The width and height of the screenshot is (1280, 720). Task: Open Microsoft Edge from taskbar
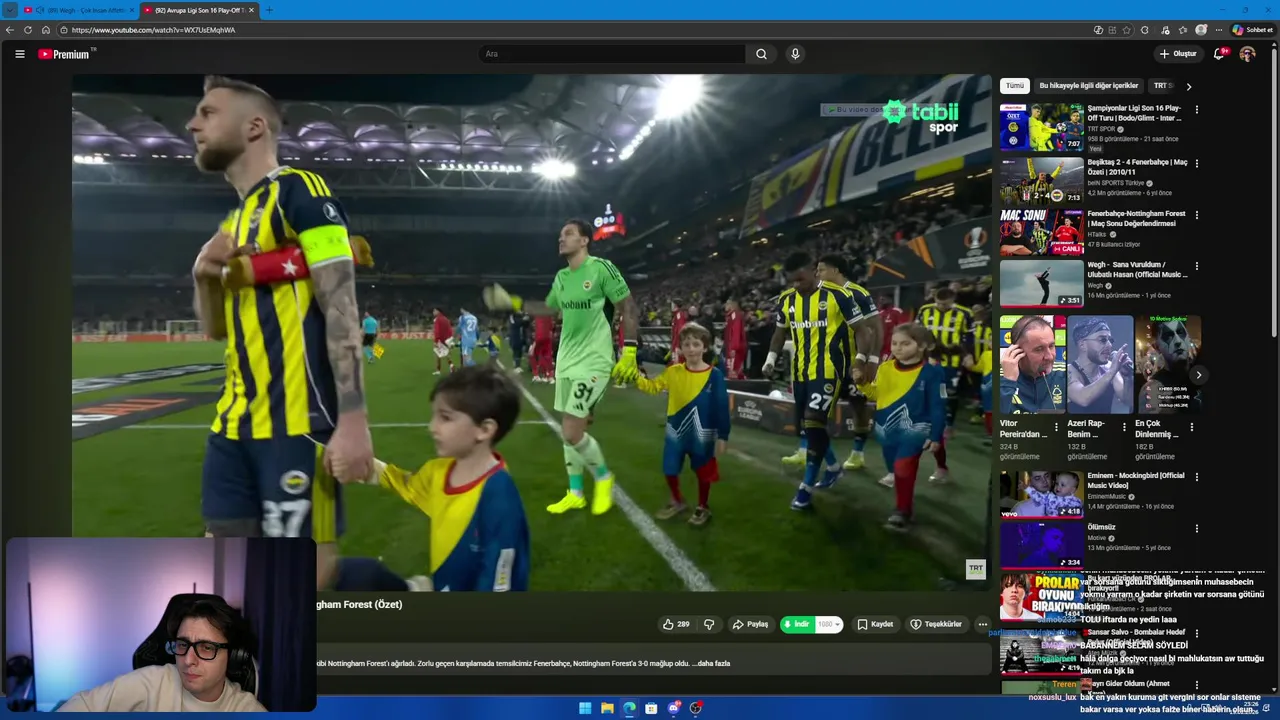click(x=629, y=708)
